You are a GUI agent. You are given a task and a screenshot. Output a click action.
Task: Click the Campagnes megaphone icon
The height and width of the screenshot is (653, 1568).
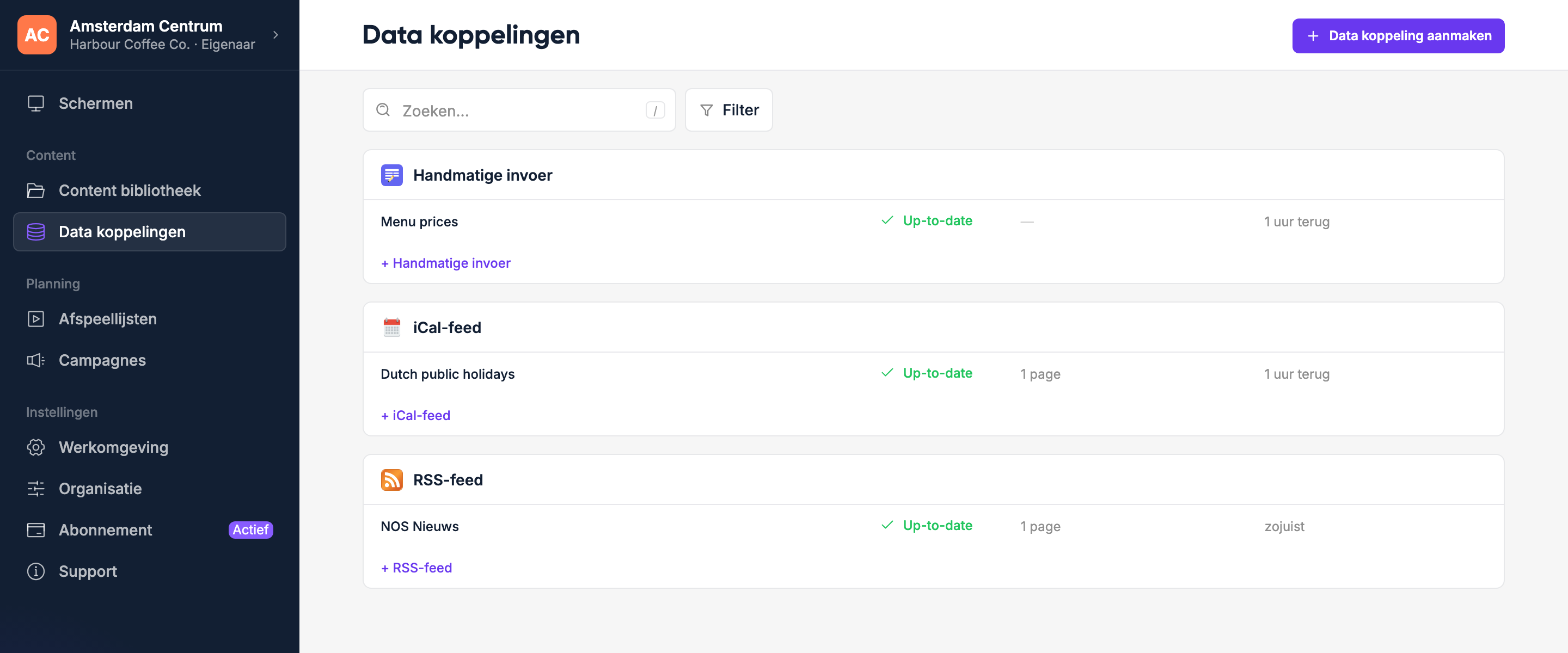(x=36, y=360)
